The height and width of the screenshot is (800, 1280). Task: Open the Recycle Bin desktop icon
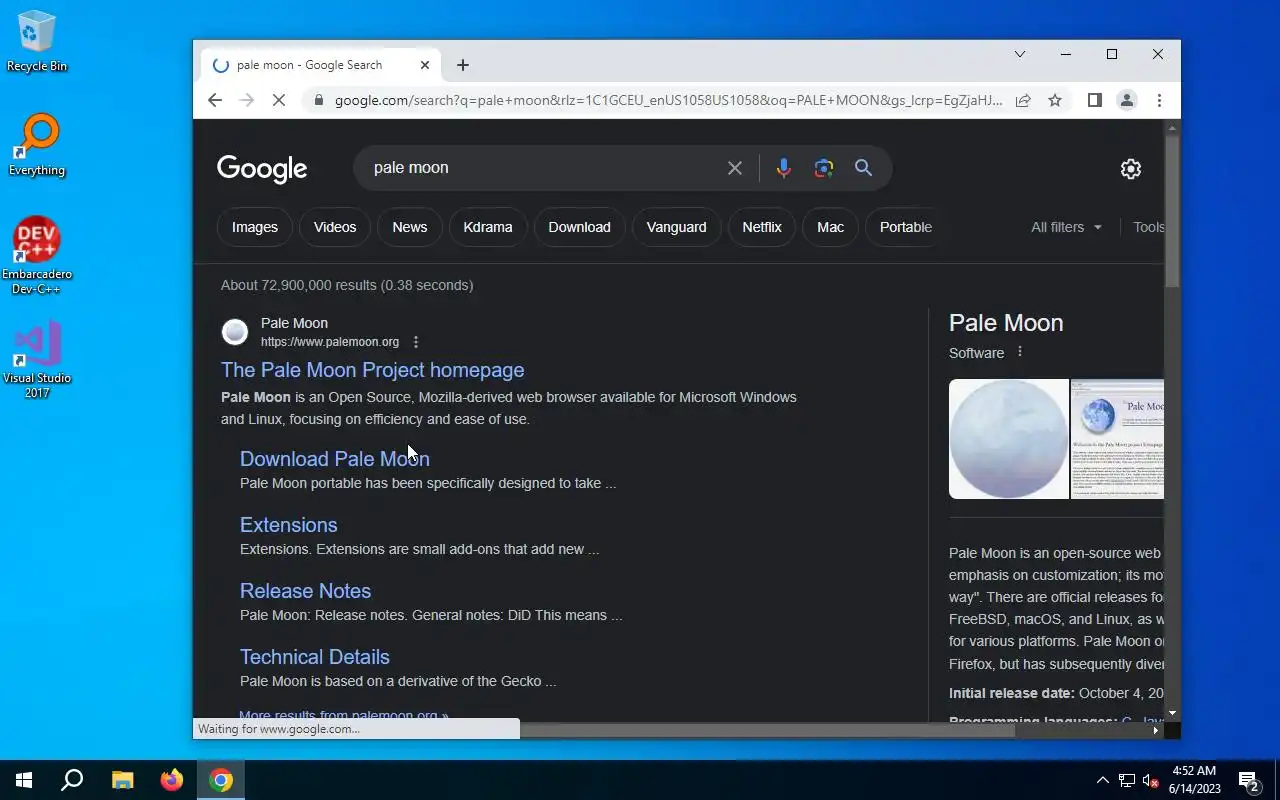click(37, 42)
